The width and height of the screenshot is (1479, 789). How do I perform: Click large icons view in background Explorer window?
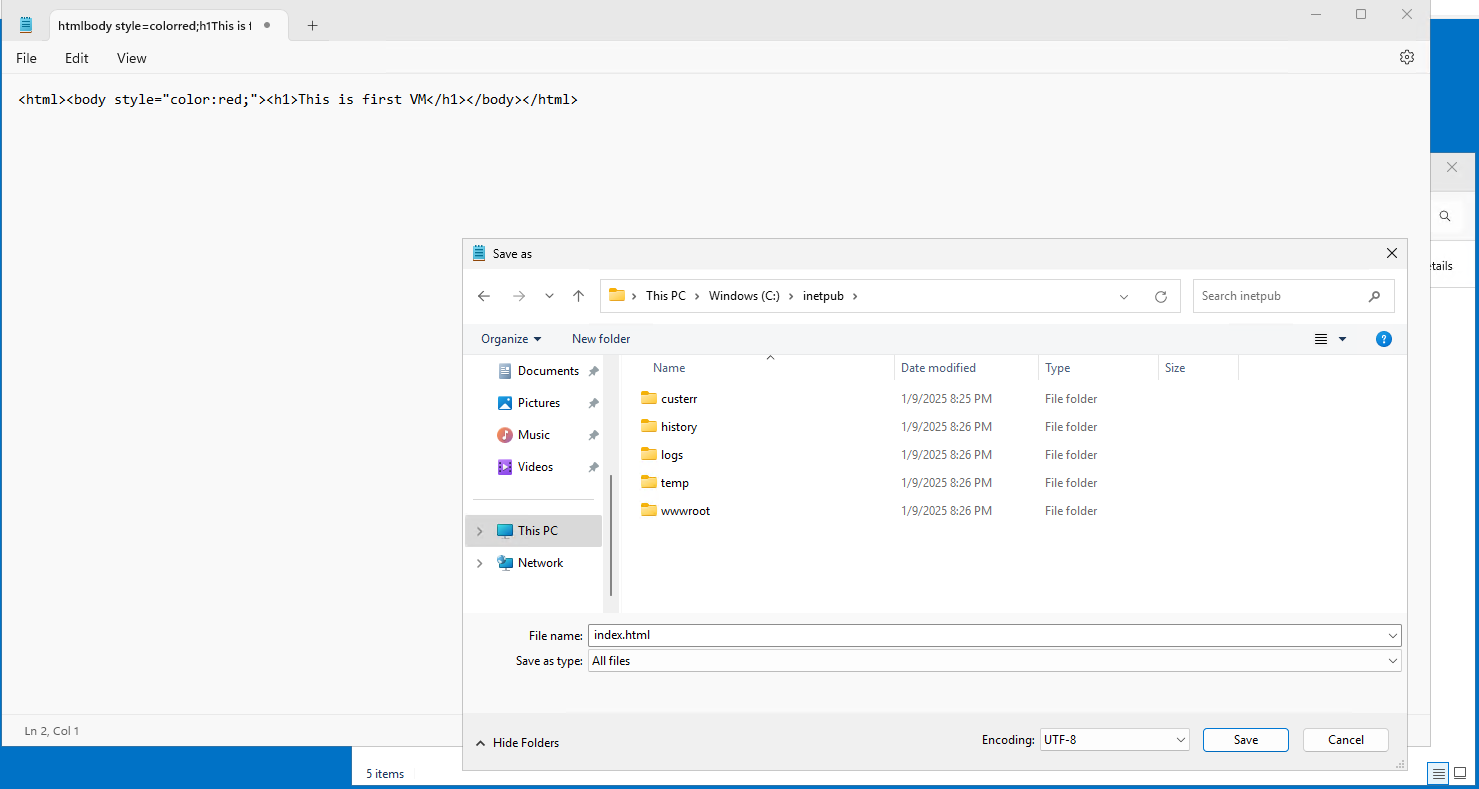(1460, 773)
